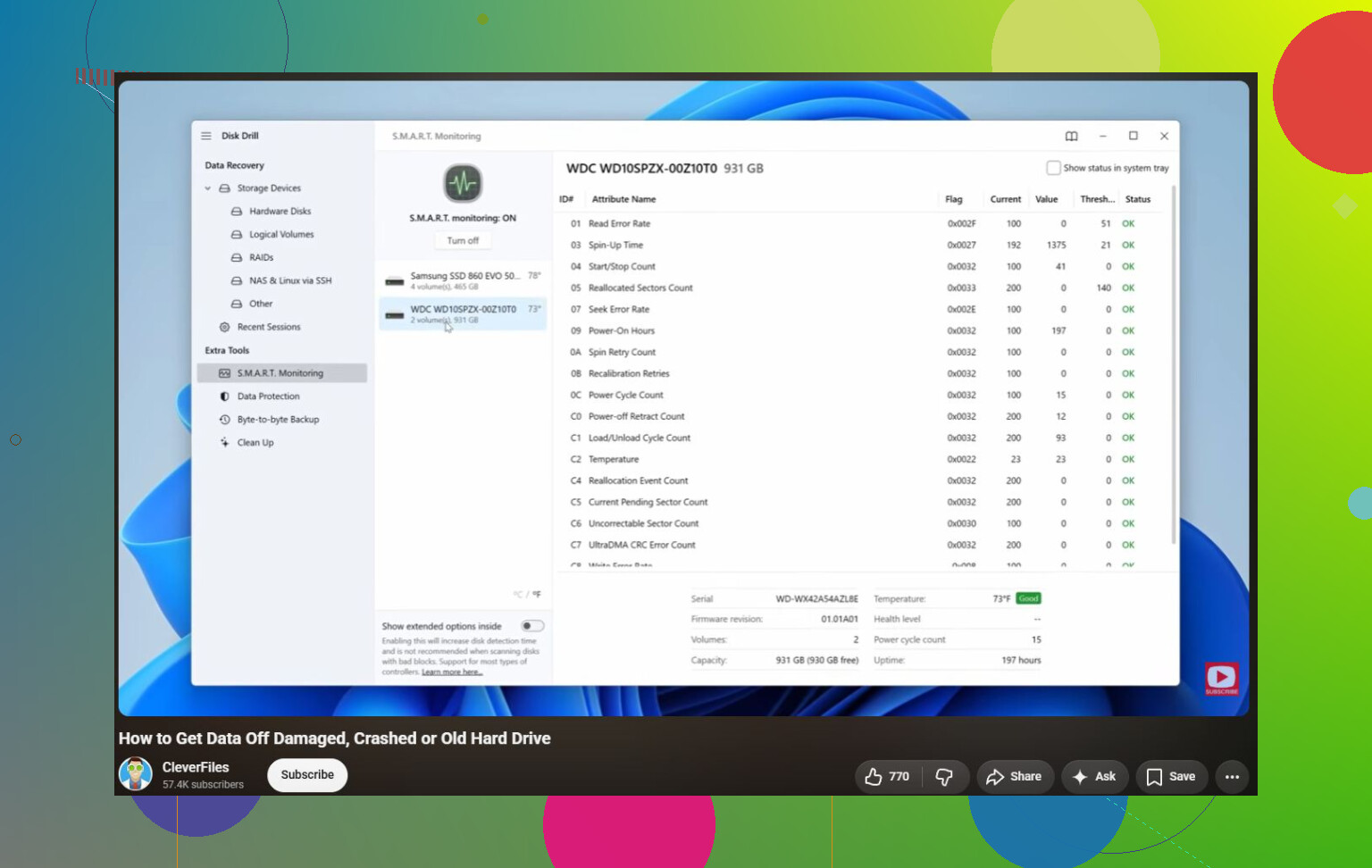Screen dimensions: 1372x868
Task: Select S.M.A.R.T. Monitoring tool
Action: click(x=282, y=373)
